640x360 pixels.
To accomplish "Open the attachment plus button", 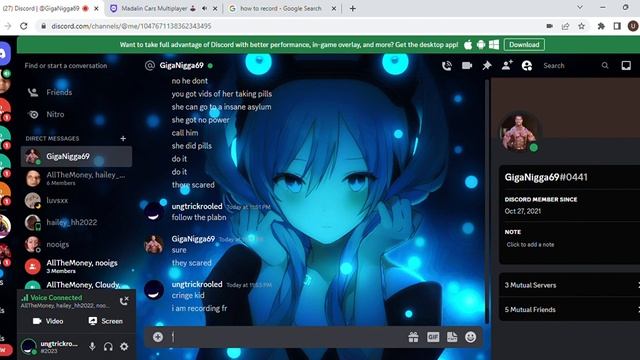I will pos(158,337).
